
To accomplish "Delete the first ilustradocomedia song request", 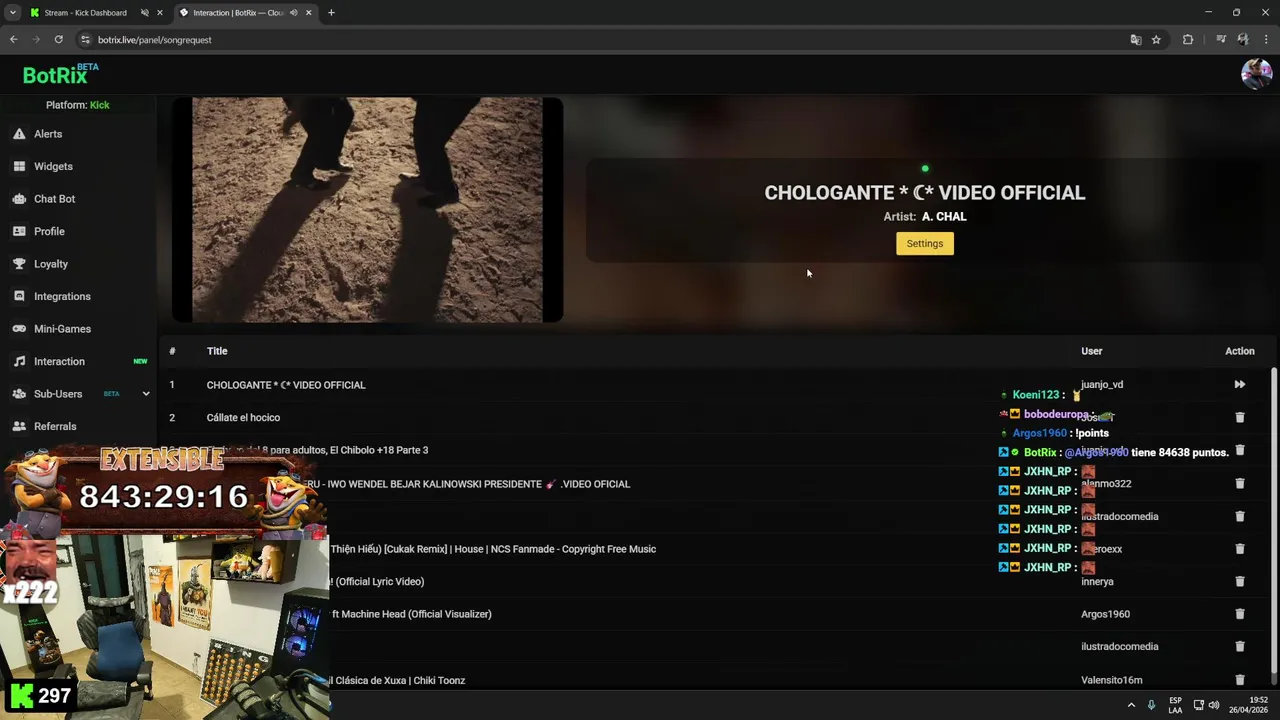I will tap(1239, 516).
